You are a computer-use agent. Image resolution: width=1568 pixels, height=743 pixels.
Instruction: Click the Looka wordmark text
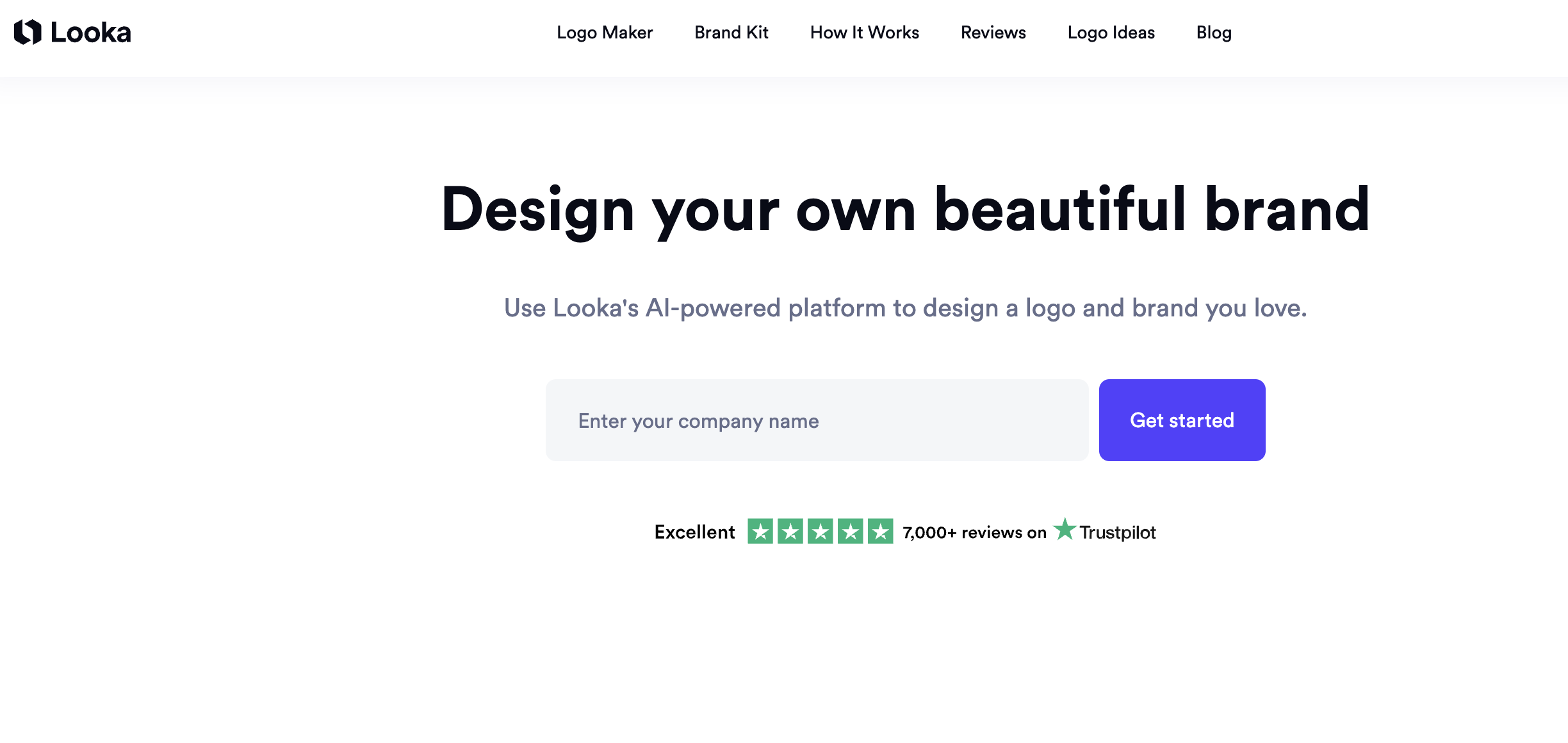[x=90, y=33]
